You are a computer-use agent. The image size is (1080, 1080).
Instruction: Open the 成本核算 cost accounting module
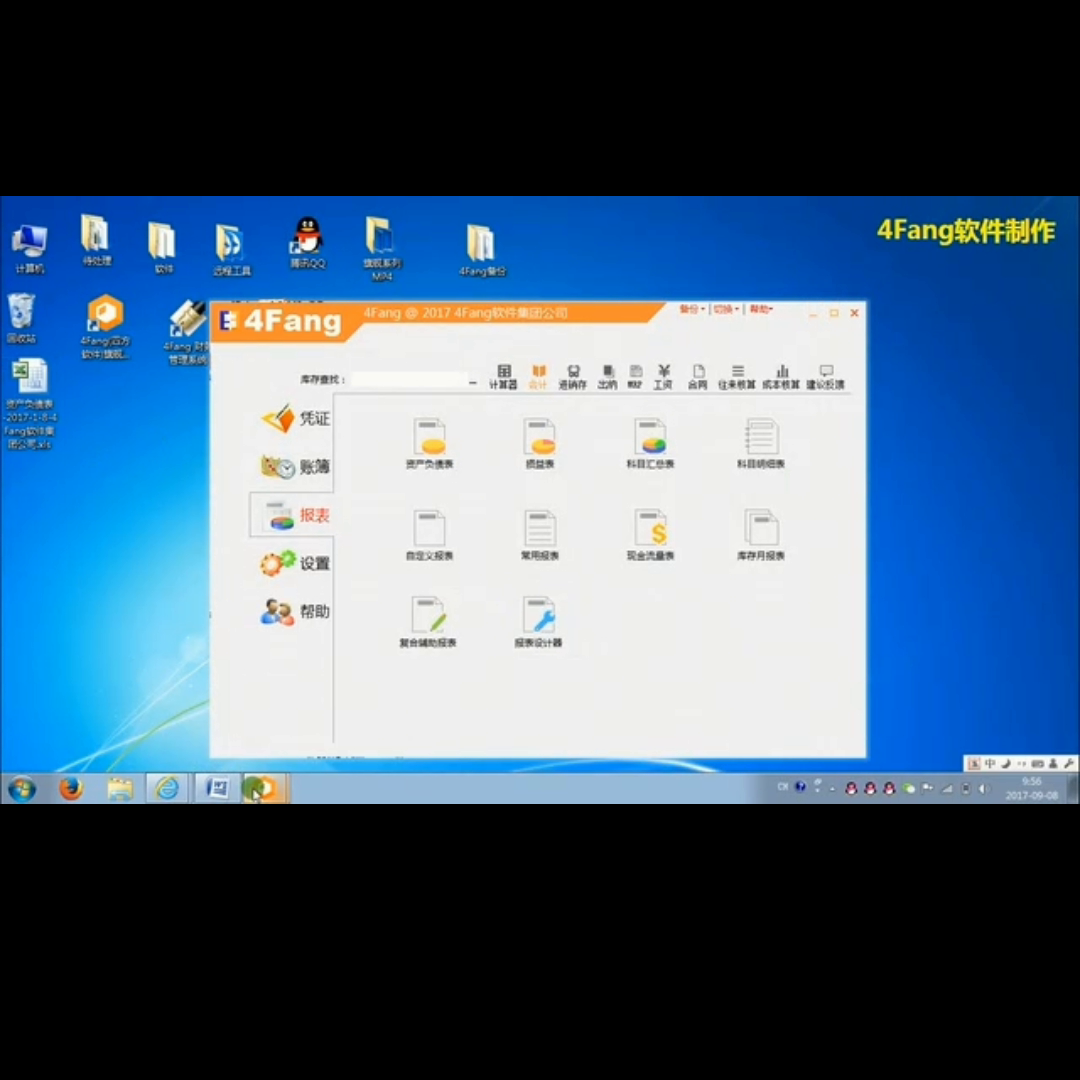point(780,377)
